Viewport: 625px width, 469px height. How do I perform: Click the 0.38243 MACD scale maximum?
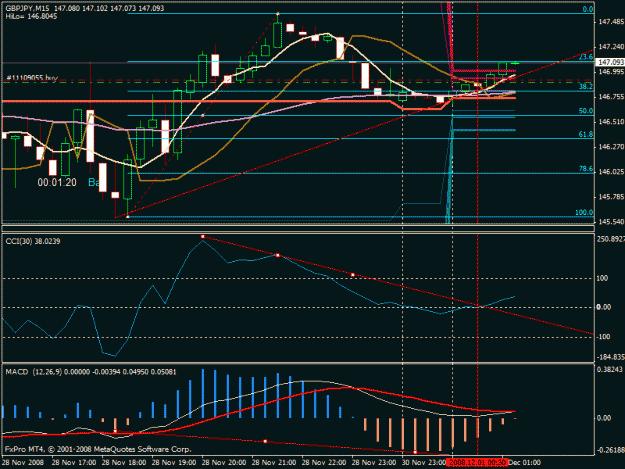[609, 369]
